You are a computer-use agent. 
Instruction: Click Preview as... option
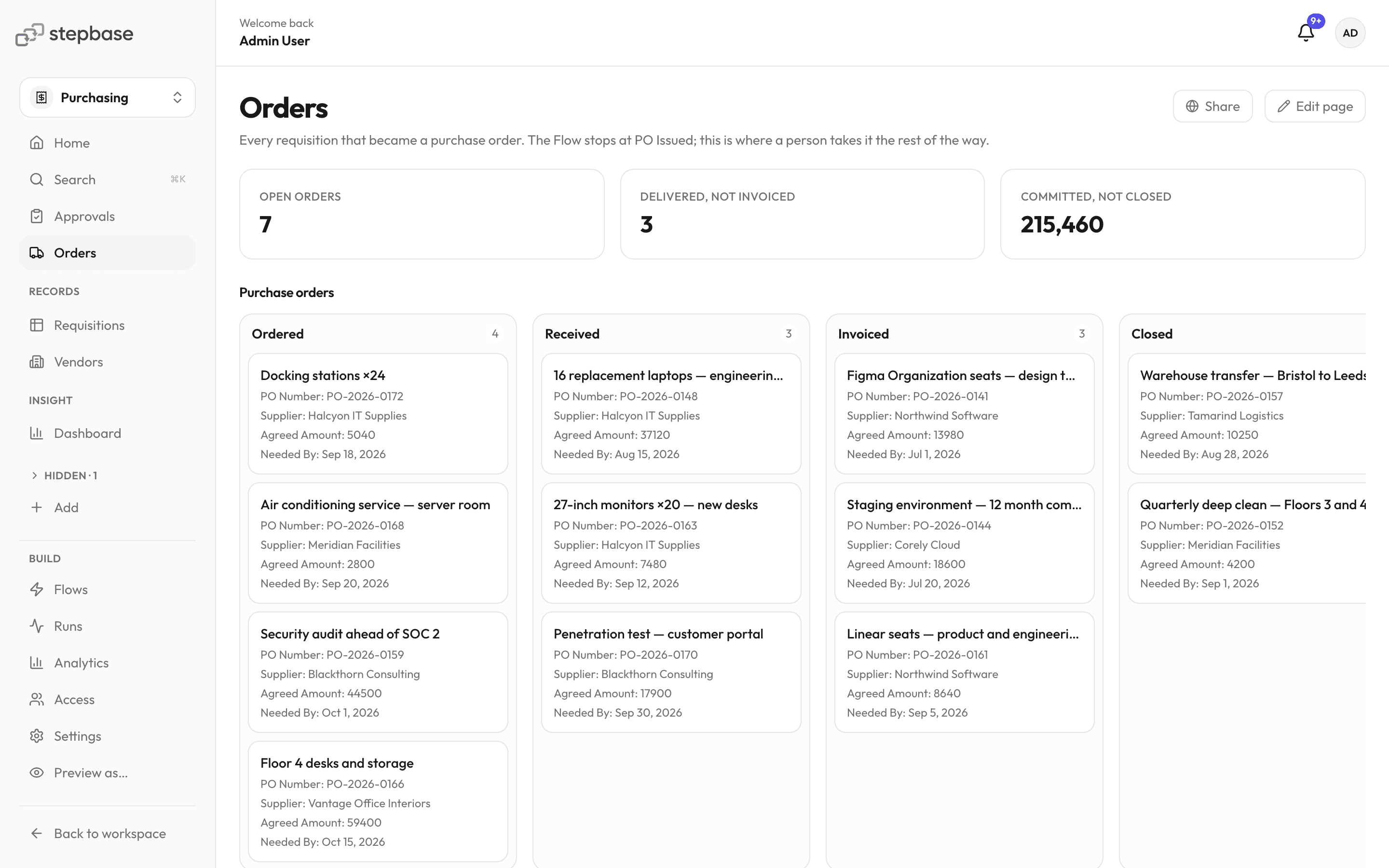point(108,772)
